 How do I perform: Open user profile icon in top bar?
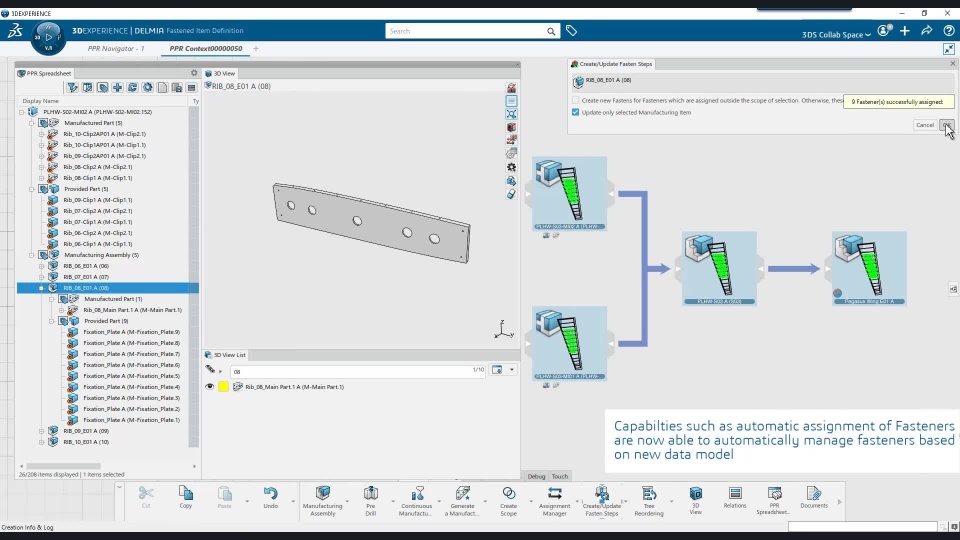884,31
